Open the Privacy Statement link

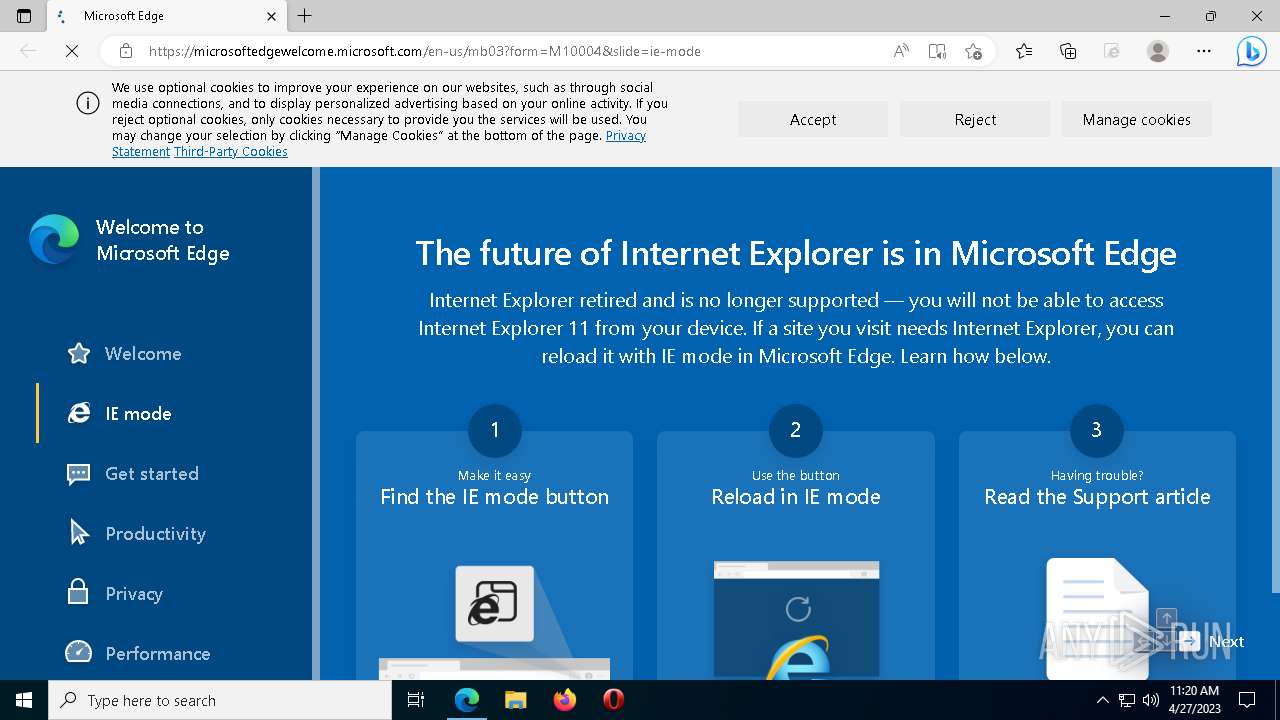626,136
